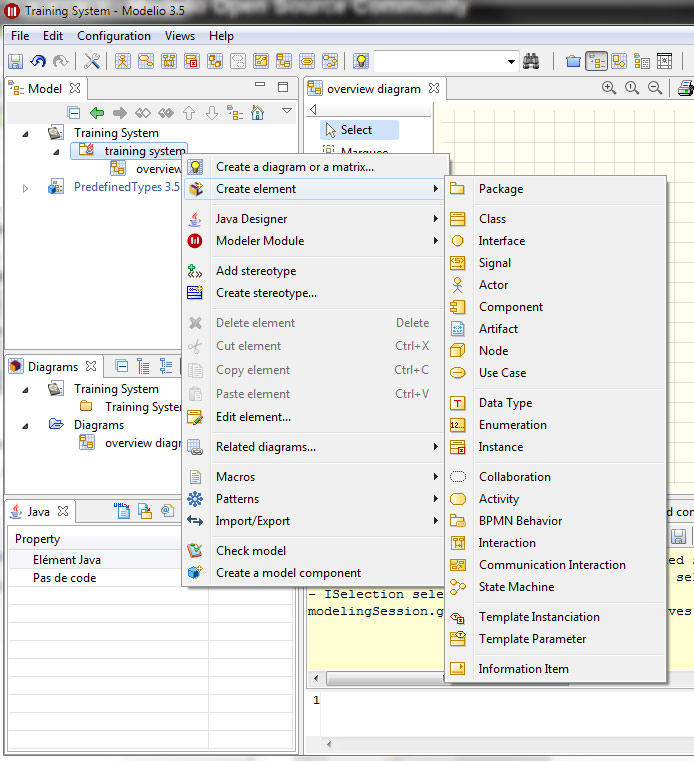
Task: Select Class from the submenu
Action: click(556, 219)
